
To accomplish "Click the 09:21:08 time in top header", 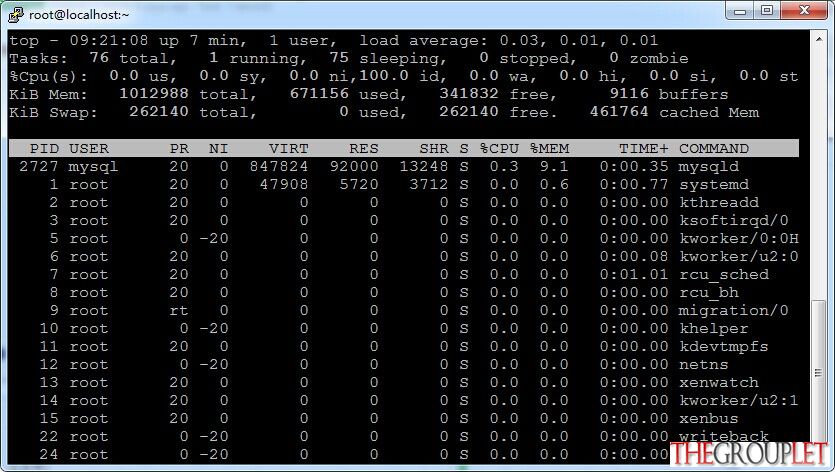I will tap(109, 40).
